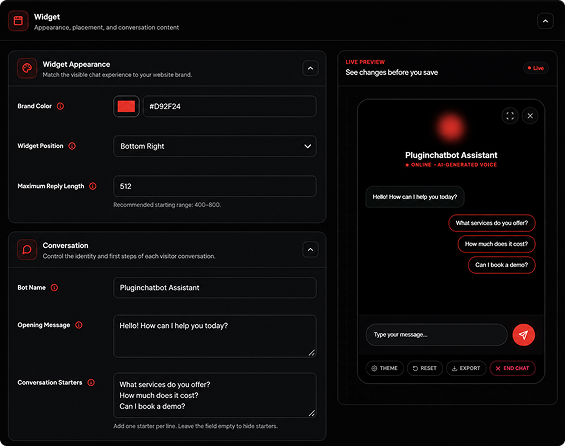Screen dimensions: 566x446
Task: Click the 'Hello! How can I help you today?' bubble
Action: click(x=415, y=197)
